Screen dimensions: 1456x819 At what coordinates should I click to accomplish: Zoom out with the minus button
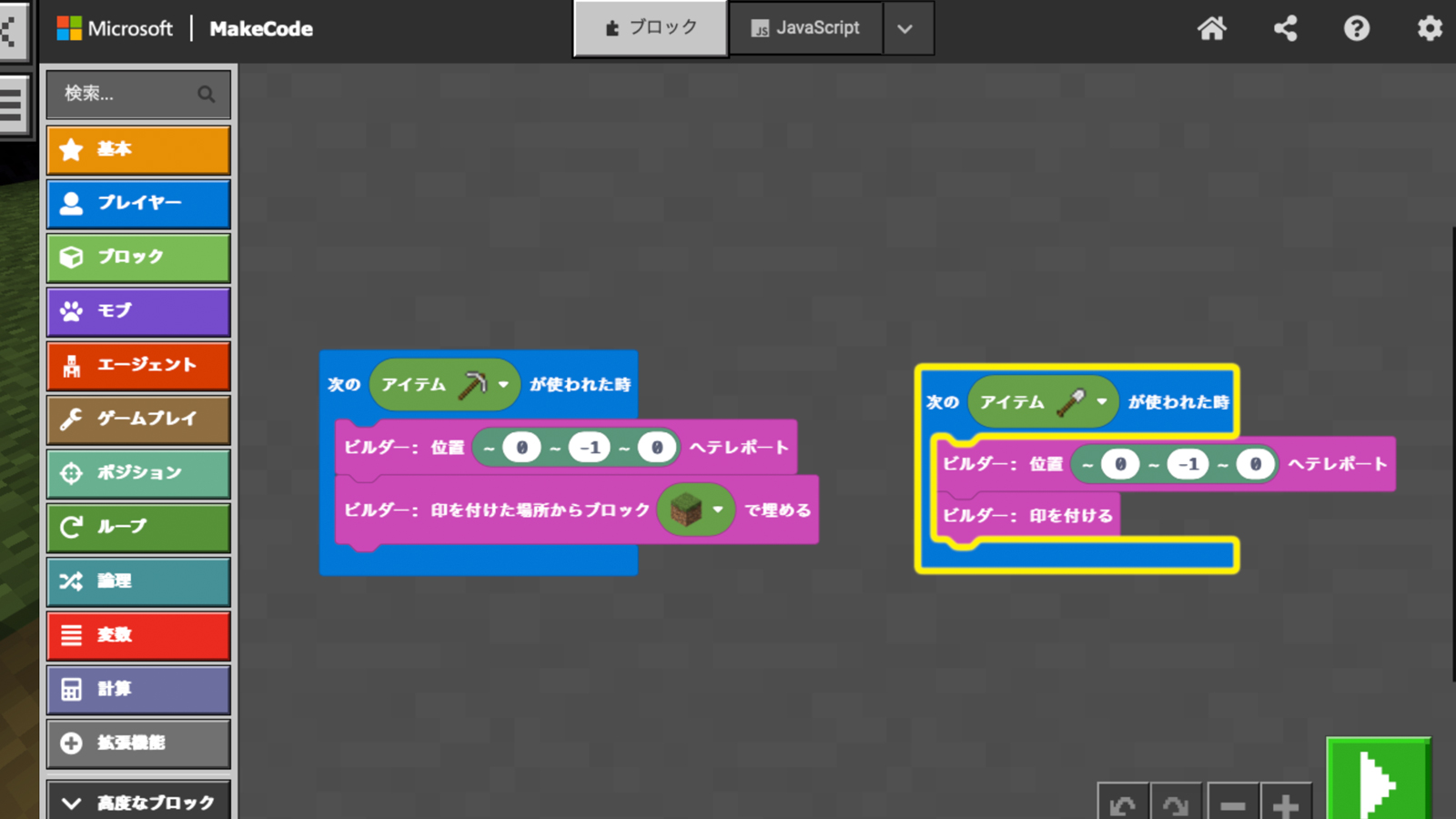(x=1233, y=804)
